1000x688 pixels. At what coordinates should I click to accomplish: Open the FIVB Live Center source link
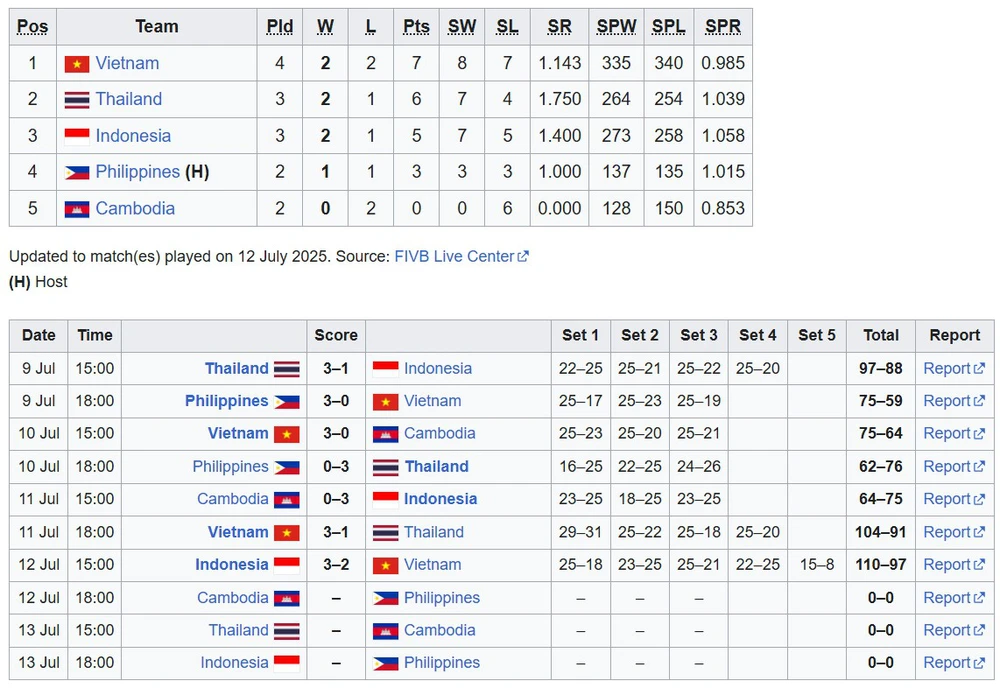click(x=454, y=256)
